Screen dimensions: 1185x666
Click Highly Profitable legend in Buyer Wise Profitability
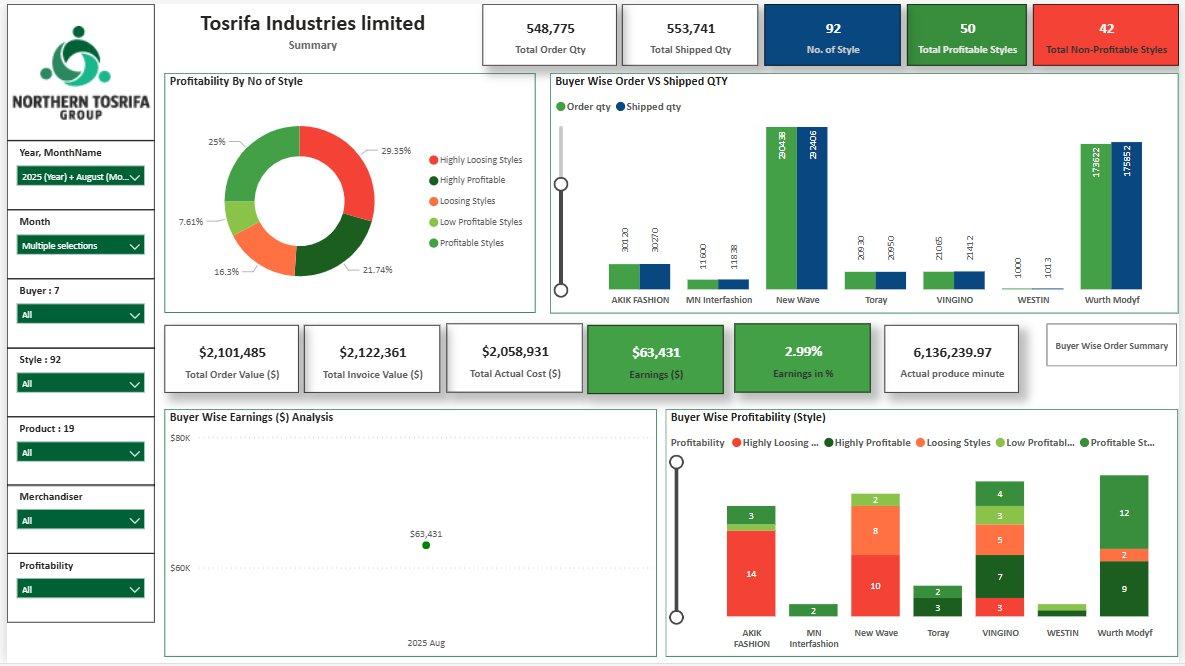pos(868,443)
